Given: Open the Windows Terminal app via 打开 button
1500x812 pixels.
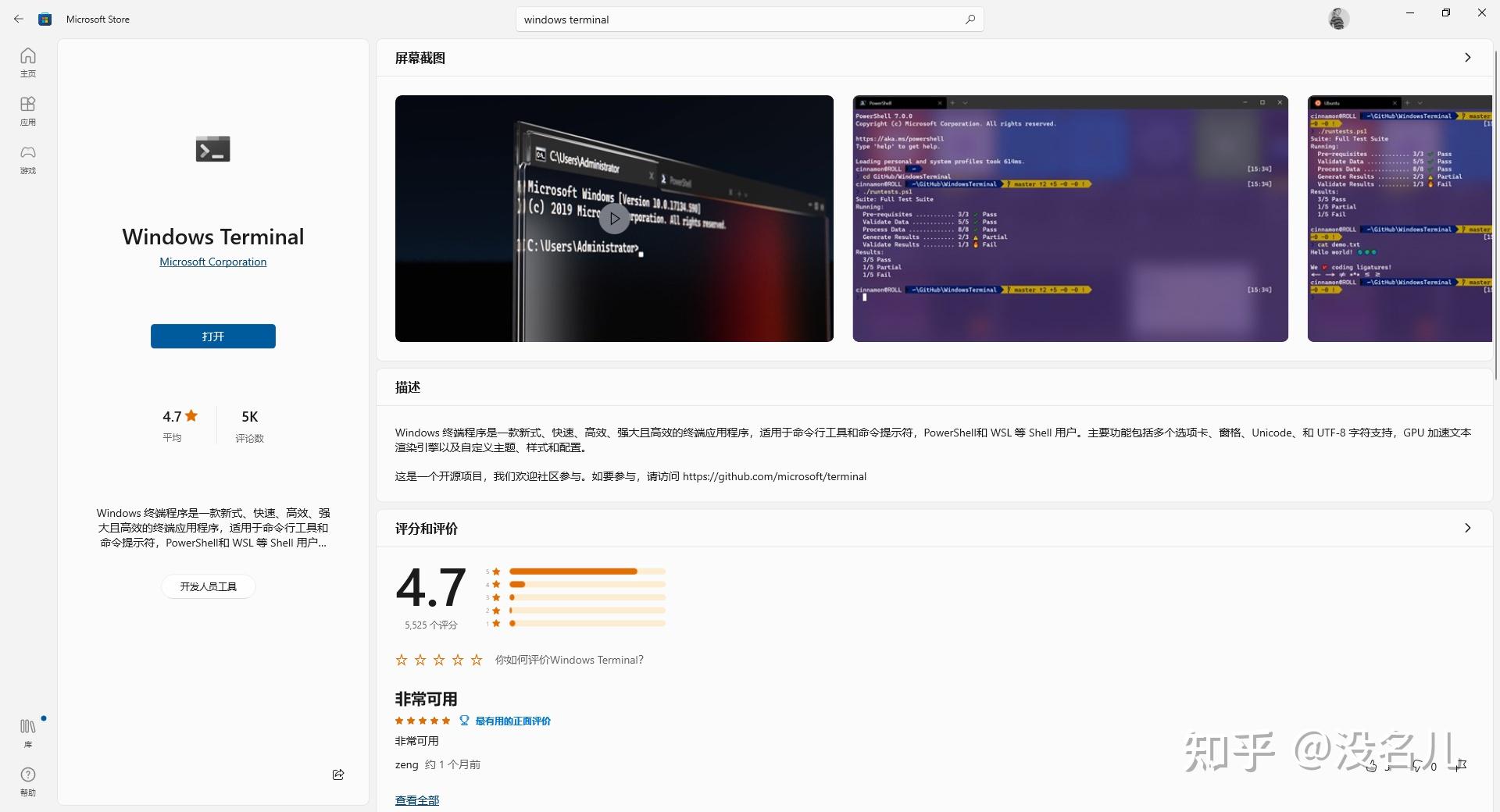Looking at the screenshot, I should (x=212, y=336).
